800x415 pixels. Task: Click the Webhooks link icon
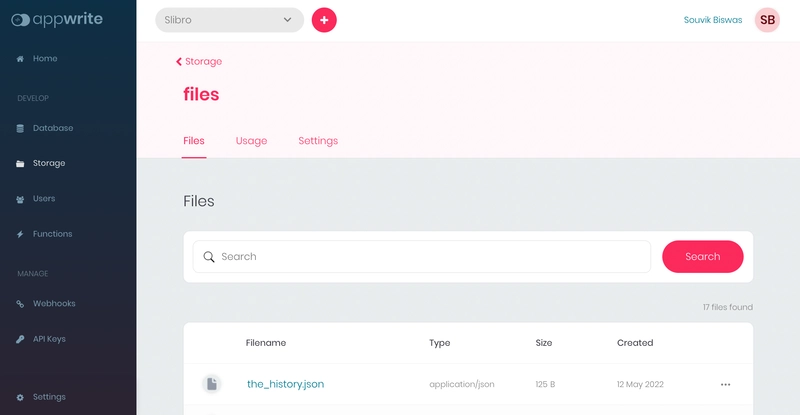(x=20, y=304)
